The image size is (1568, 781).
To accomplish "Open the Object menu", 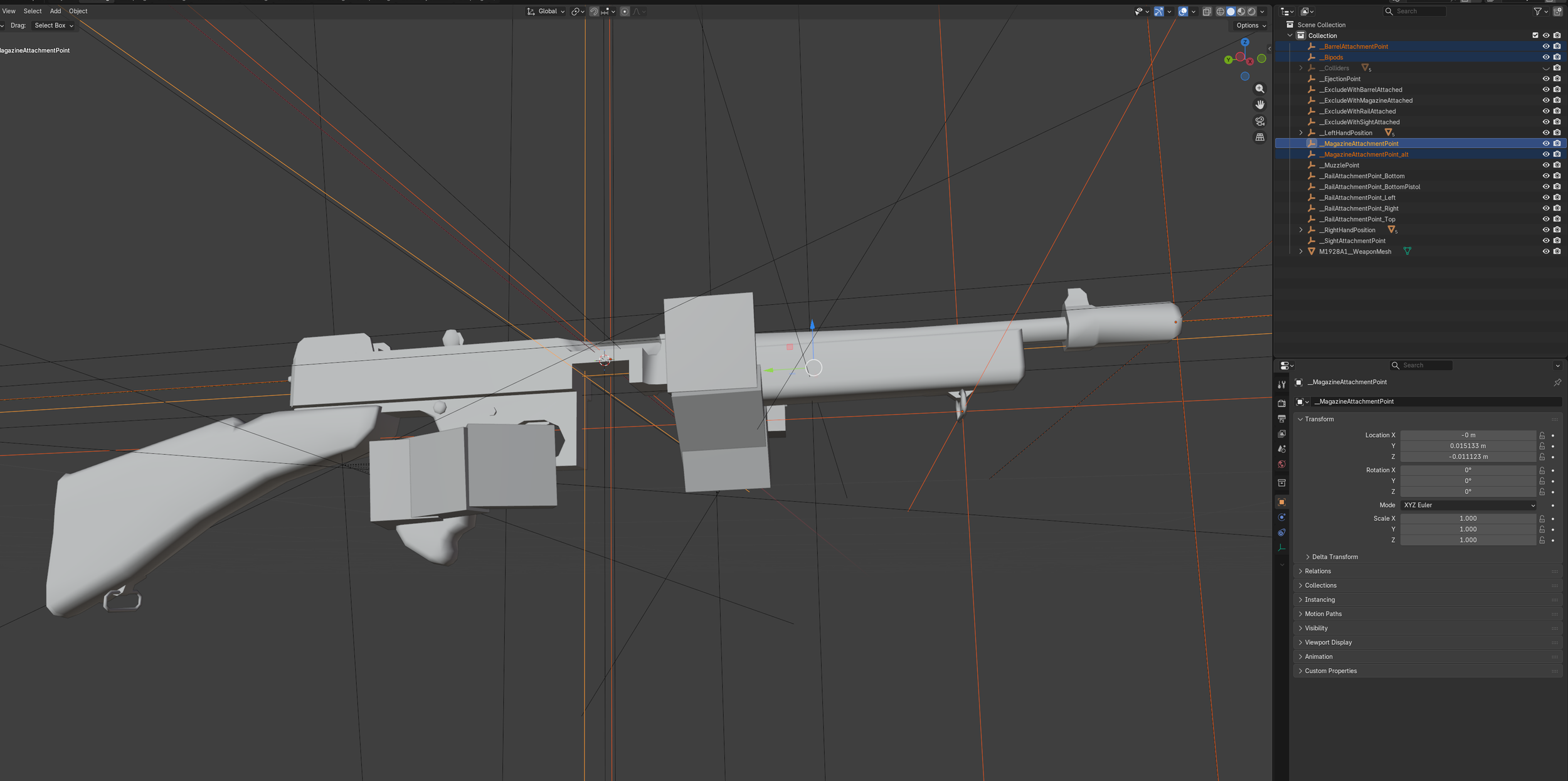I will 78,11.
